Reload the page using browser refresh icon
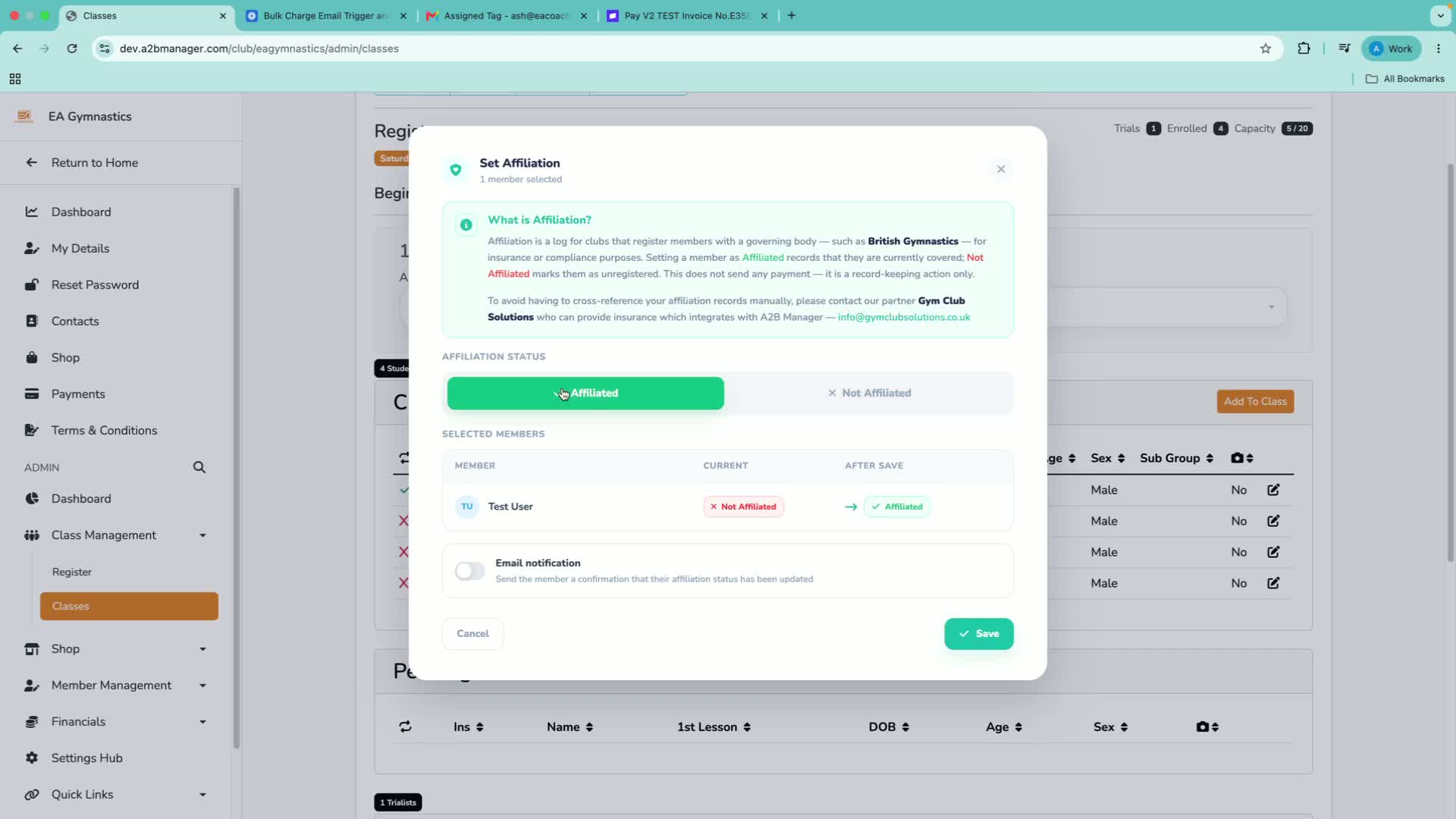This screenshot has height=819, width=1456. tap(72, 49)
